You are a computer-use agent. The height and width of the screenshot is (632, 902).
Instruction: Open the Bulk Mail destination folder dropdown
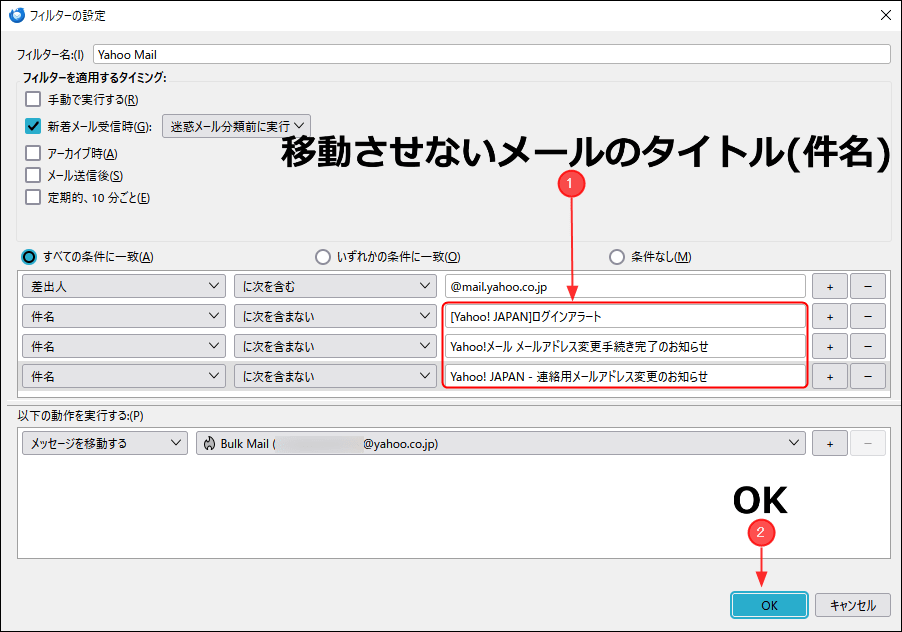tap(500, 443)
